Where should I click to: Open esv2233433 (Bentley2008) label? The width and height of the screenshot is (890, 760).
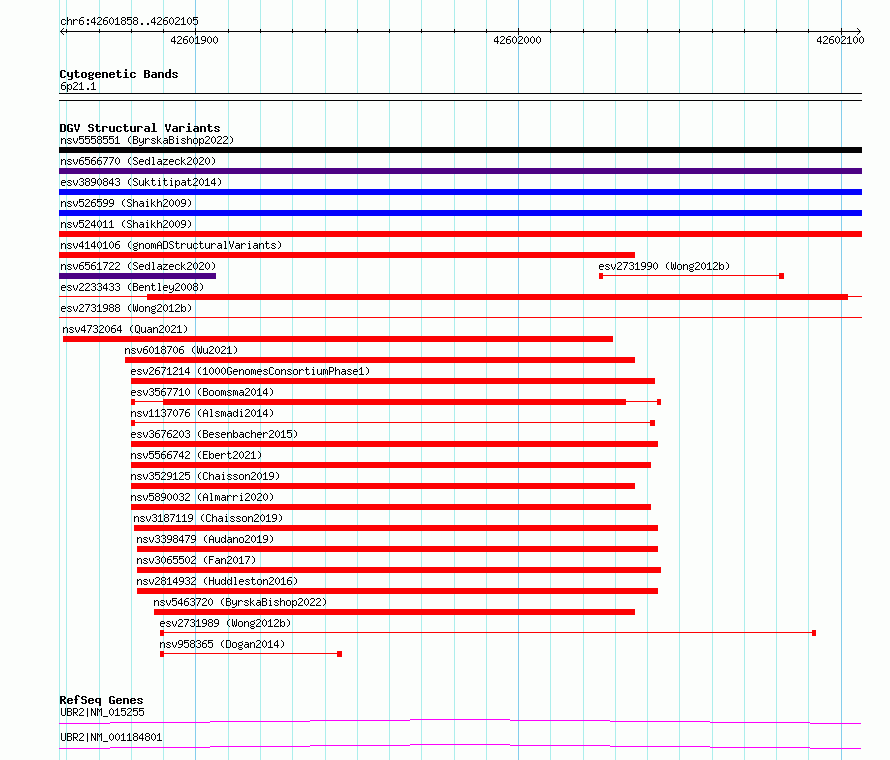(x=132, y=287)
